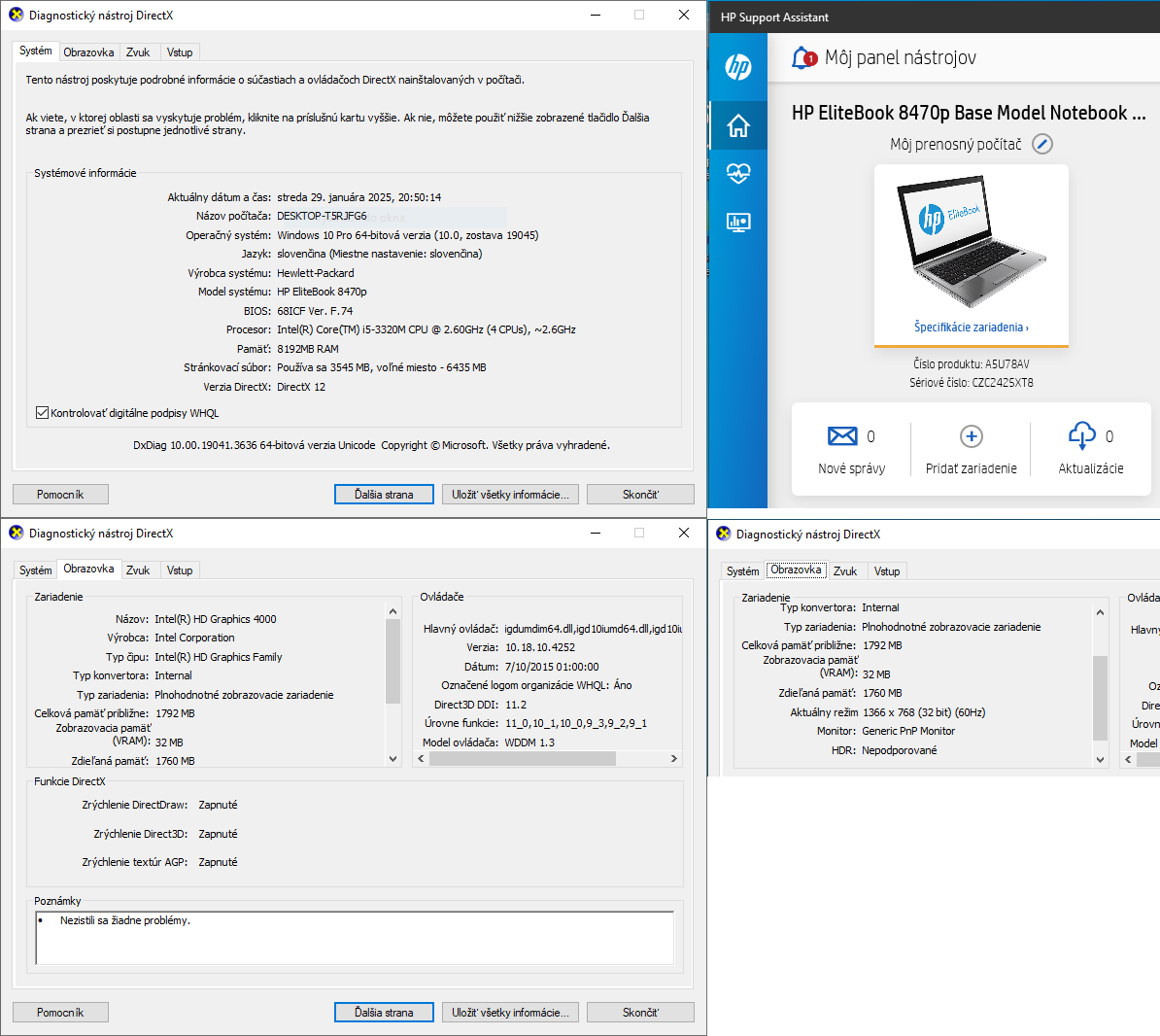The height and width of the screenshot is (1036, 1160).
Task: Select the Home icon in HP Support Assistant
Action: tap(737, 124)
